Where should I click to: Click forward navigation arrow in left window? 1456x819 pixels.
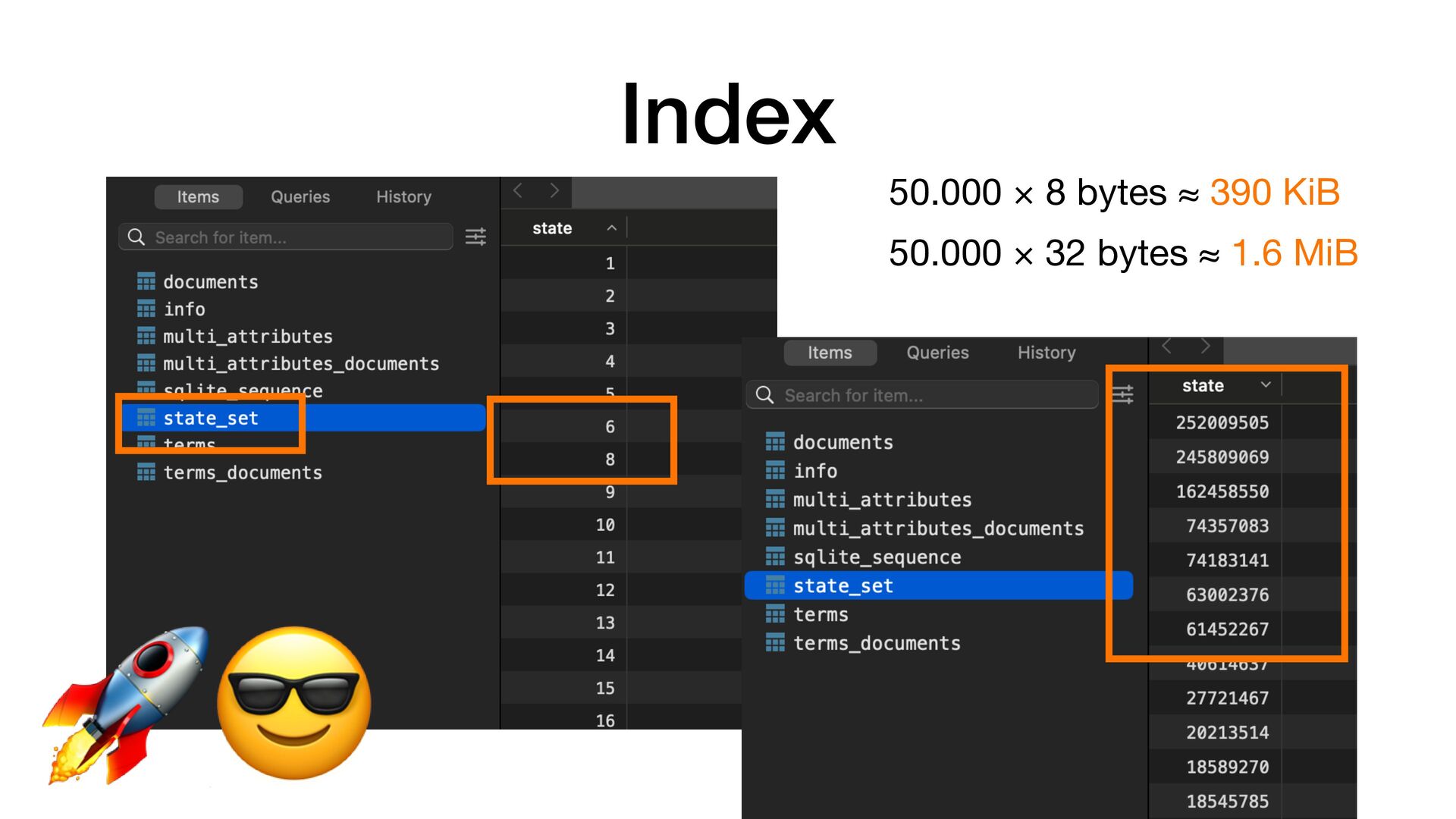[x=554, y=191]
